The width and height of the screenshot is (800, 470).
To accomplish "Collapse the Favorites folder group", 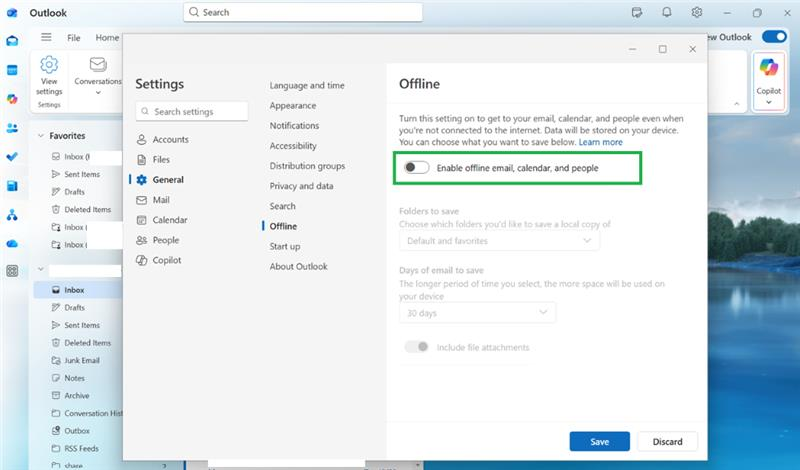I will 41,136.
